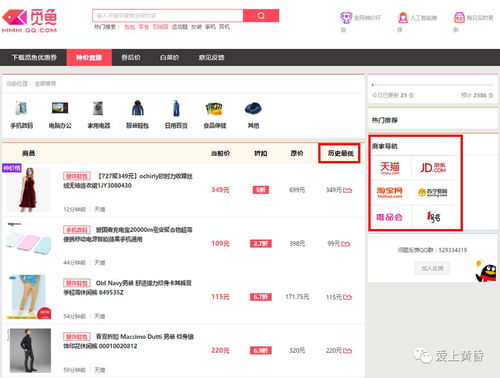Click the red magnifier search button

261,16
